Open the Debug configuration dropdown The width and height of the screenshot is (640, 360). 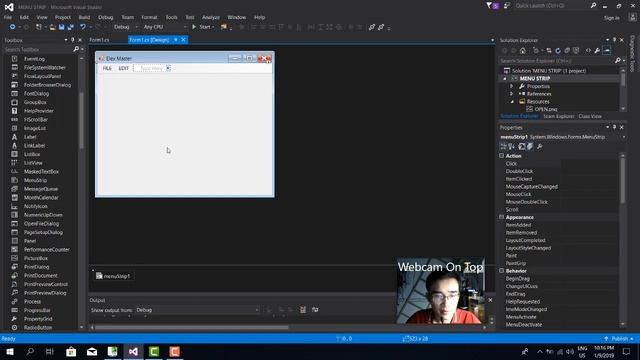pos(125,27)
